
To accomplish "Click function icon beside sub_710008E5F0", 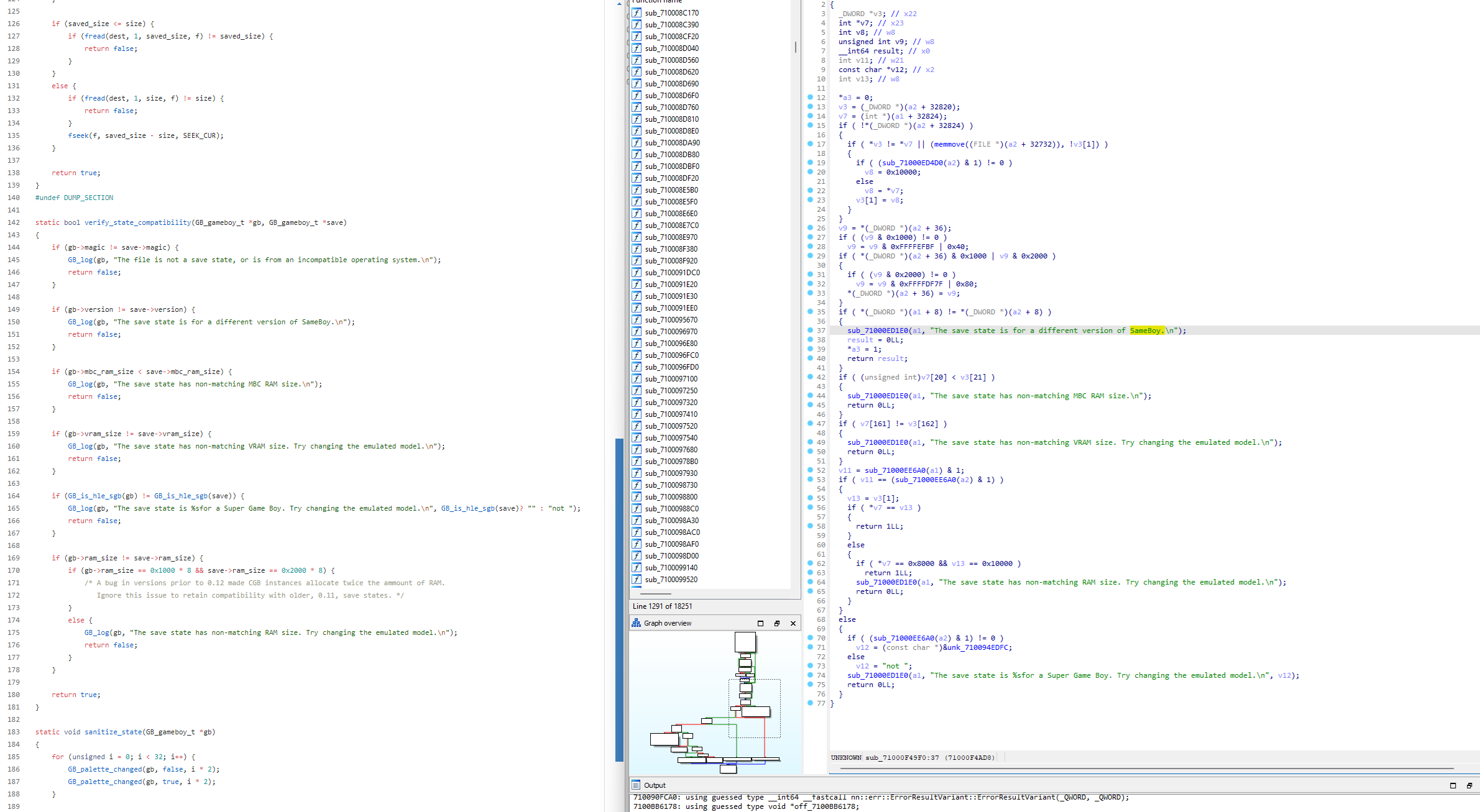I will tap(637, 201).
